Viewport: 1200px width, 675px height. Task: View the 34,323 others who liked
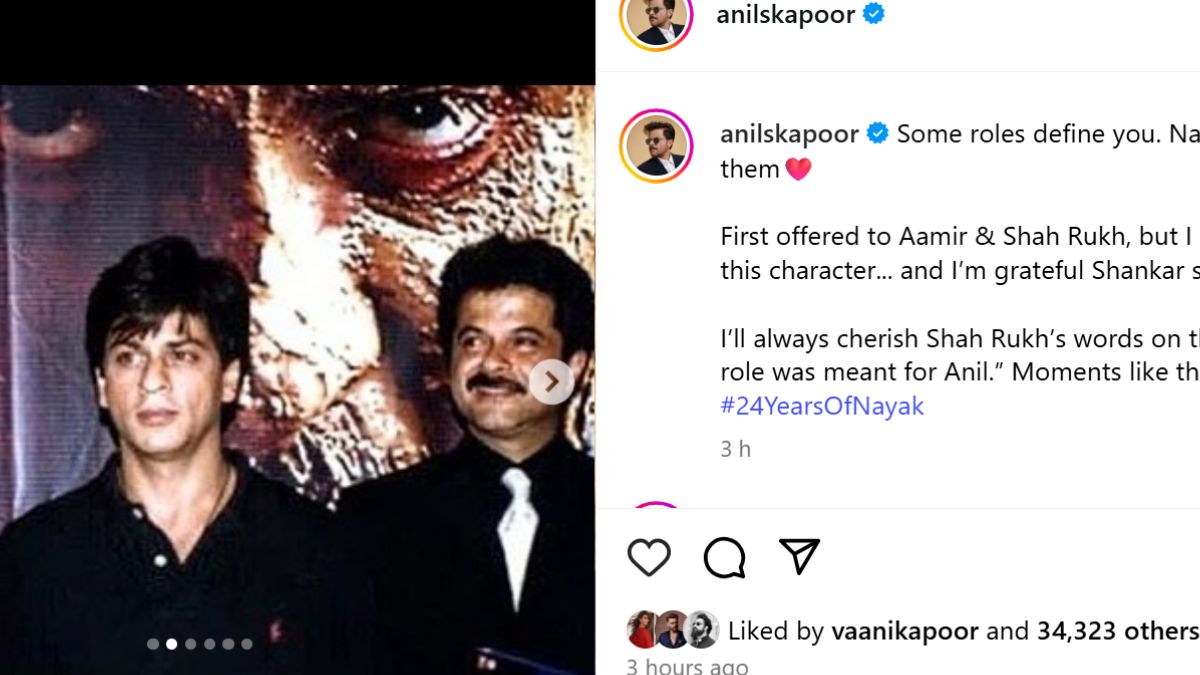[x=1117, y=631]
